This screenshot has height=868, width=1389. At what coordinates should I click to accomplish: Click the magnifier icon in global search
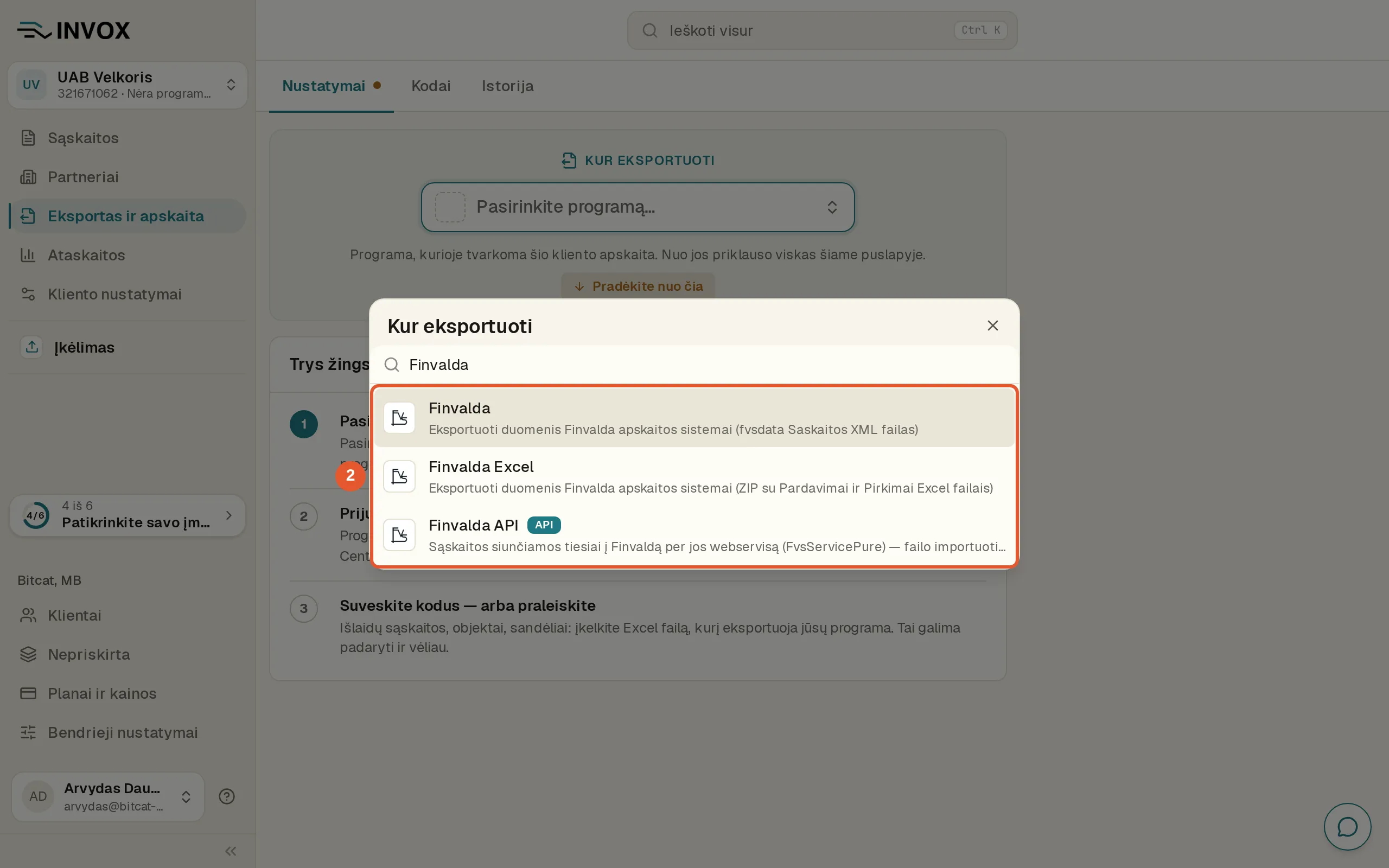(649, 30)
